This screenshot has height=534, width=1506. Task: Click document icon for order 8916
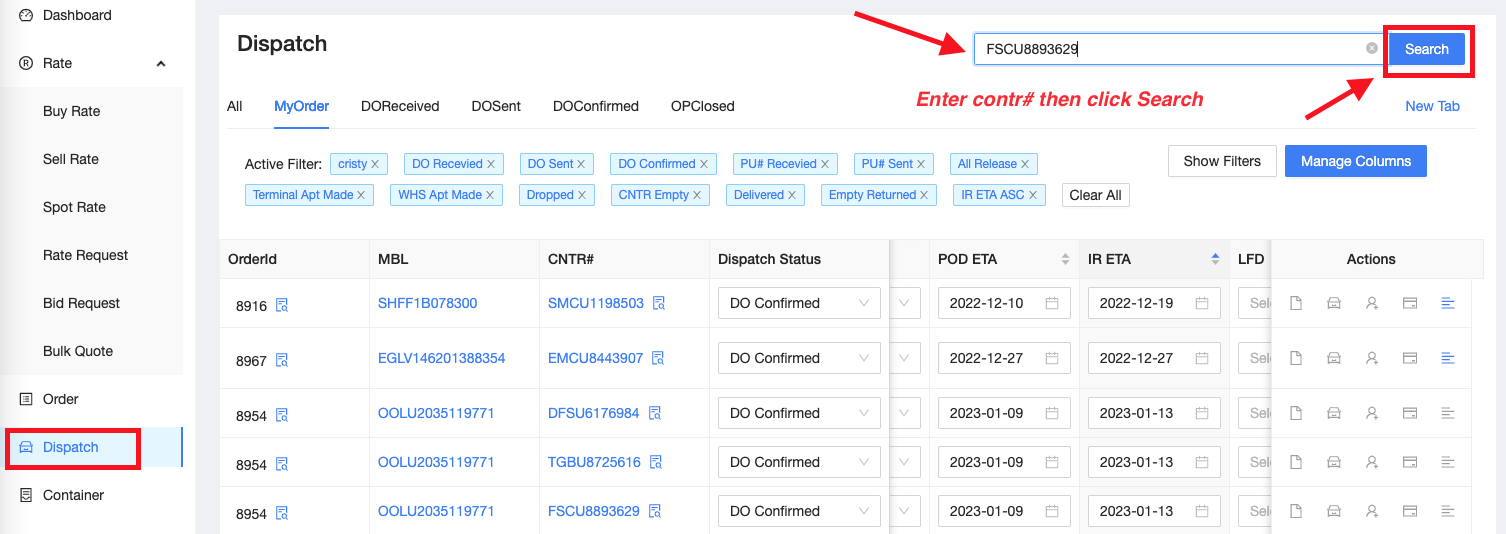[1296, 303]
